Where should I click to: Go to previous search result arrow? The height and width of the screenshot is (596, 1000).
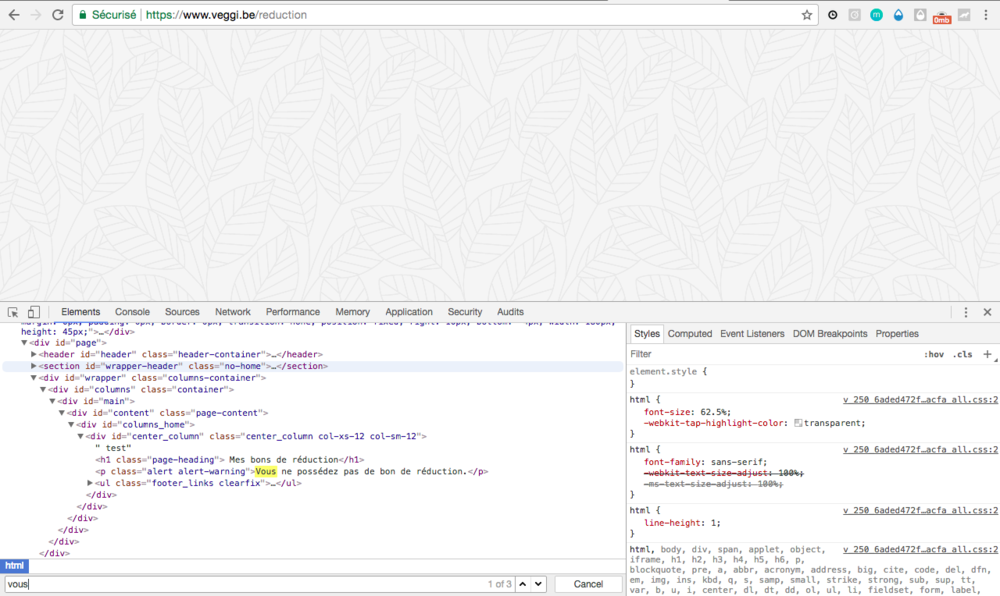tap(523, 584)
